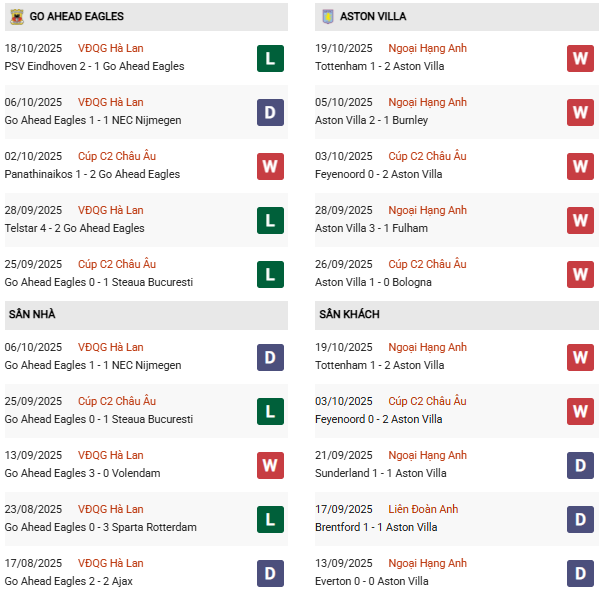Viewport: 600px width, 594px height.
Task: Select the SÂN NHÀ section header
Action: pyautogui.click(x=32, y=314)
